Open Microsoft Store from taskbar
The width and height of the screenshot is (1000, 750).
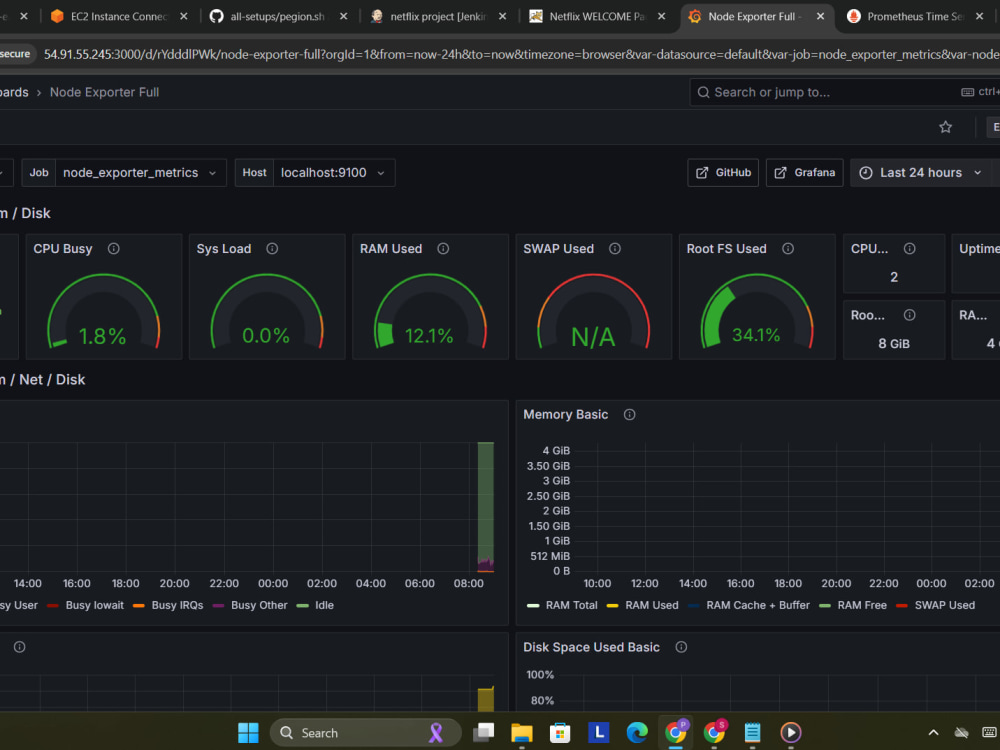[x=560, y=733]
